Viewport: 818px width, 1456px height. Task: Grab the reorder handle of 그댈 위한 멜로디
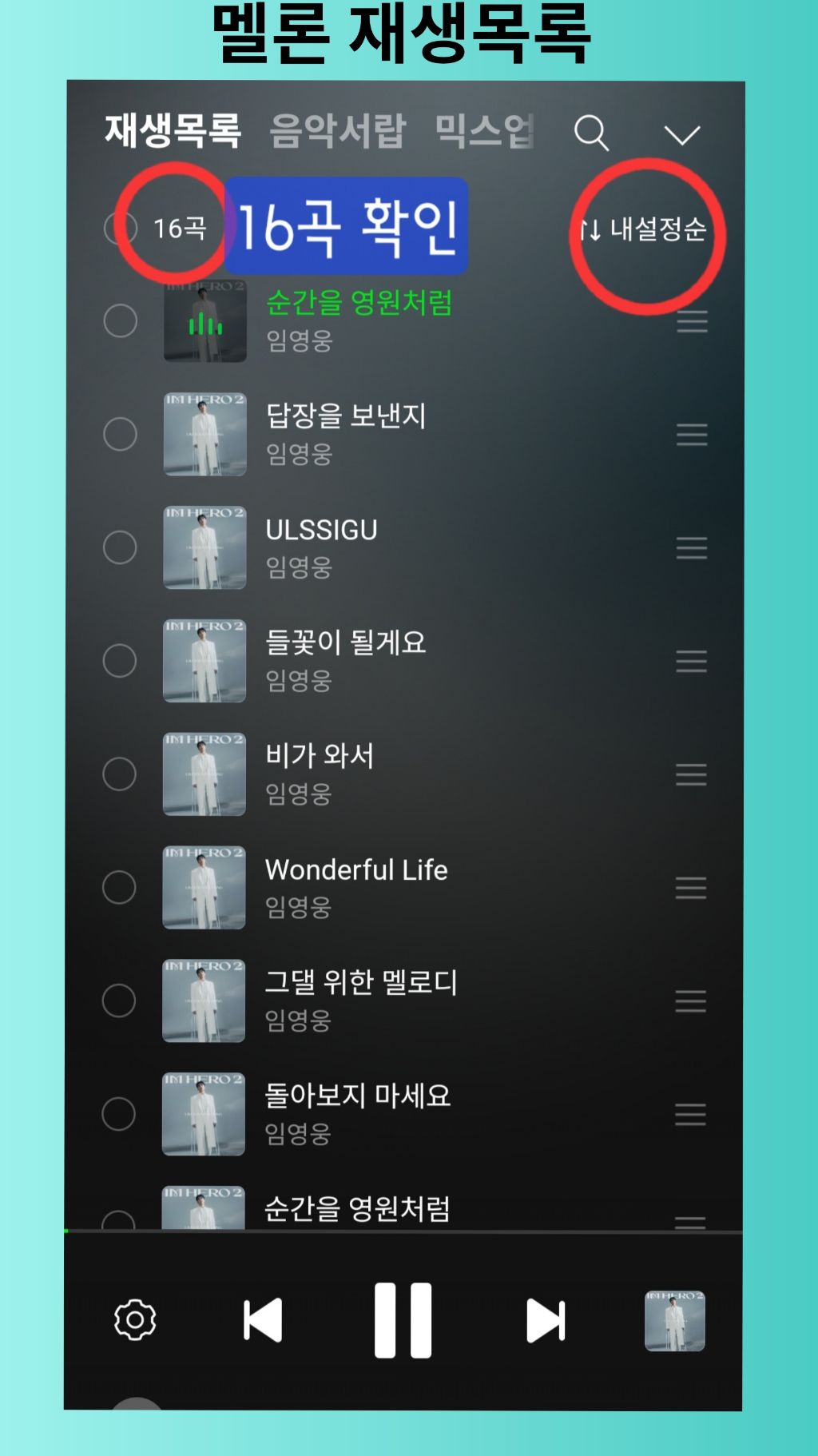690,1001
